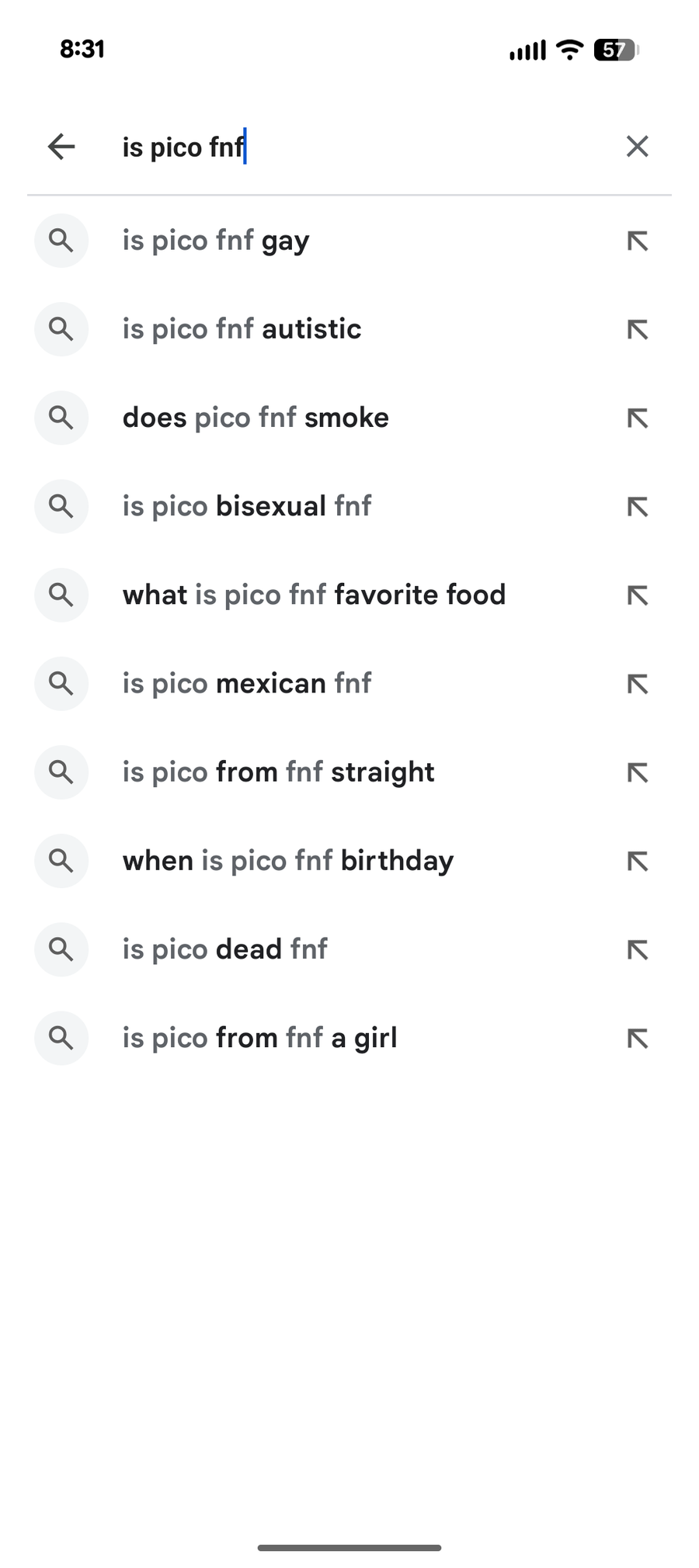
Task: Insert 'is pico bisexual fnf' using arrow icon
Action: [x=638, y=506]
